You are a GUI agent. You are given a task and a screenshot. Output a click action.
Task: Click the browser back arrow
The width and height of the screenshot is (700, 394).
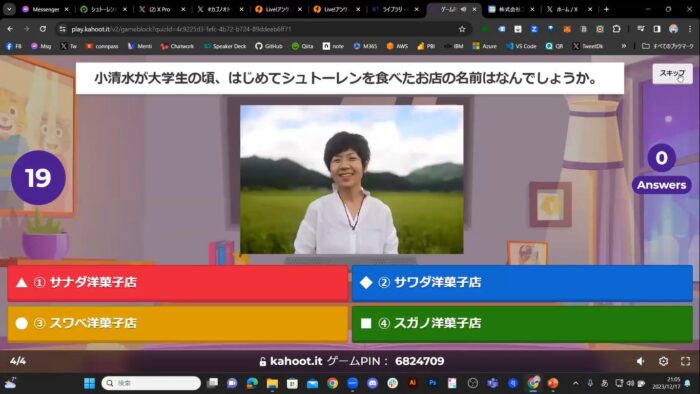[x=10, y=29]
